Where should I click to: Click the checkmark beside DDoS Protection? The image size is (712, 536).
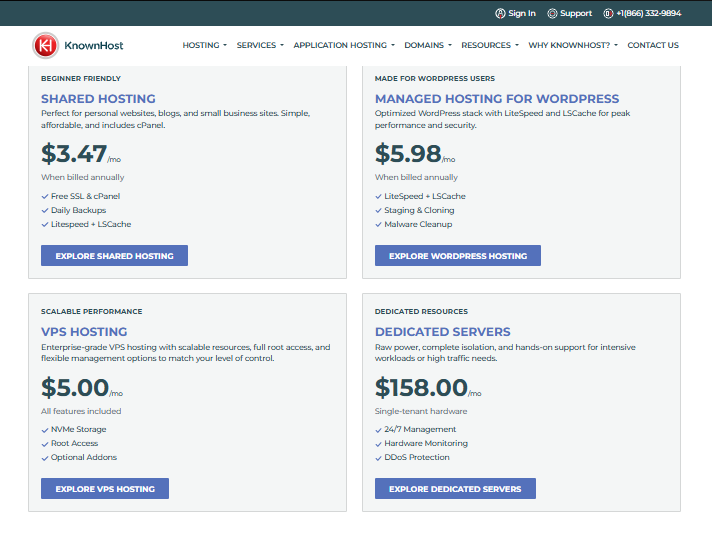[x=378, y=458]
